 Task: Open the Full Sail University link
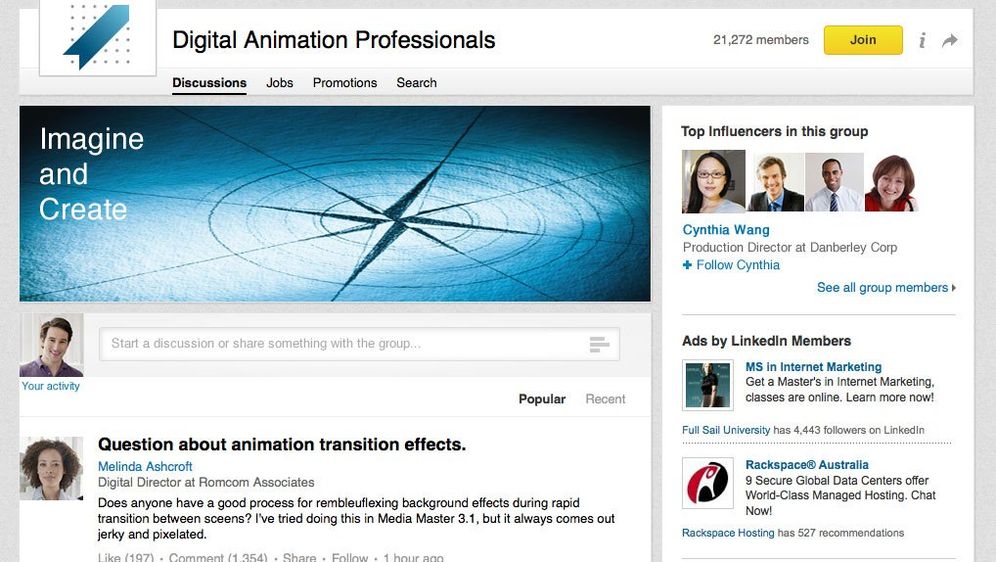[726, 430]
